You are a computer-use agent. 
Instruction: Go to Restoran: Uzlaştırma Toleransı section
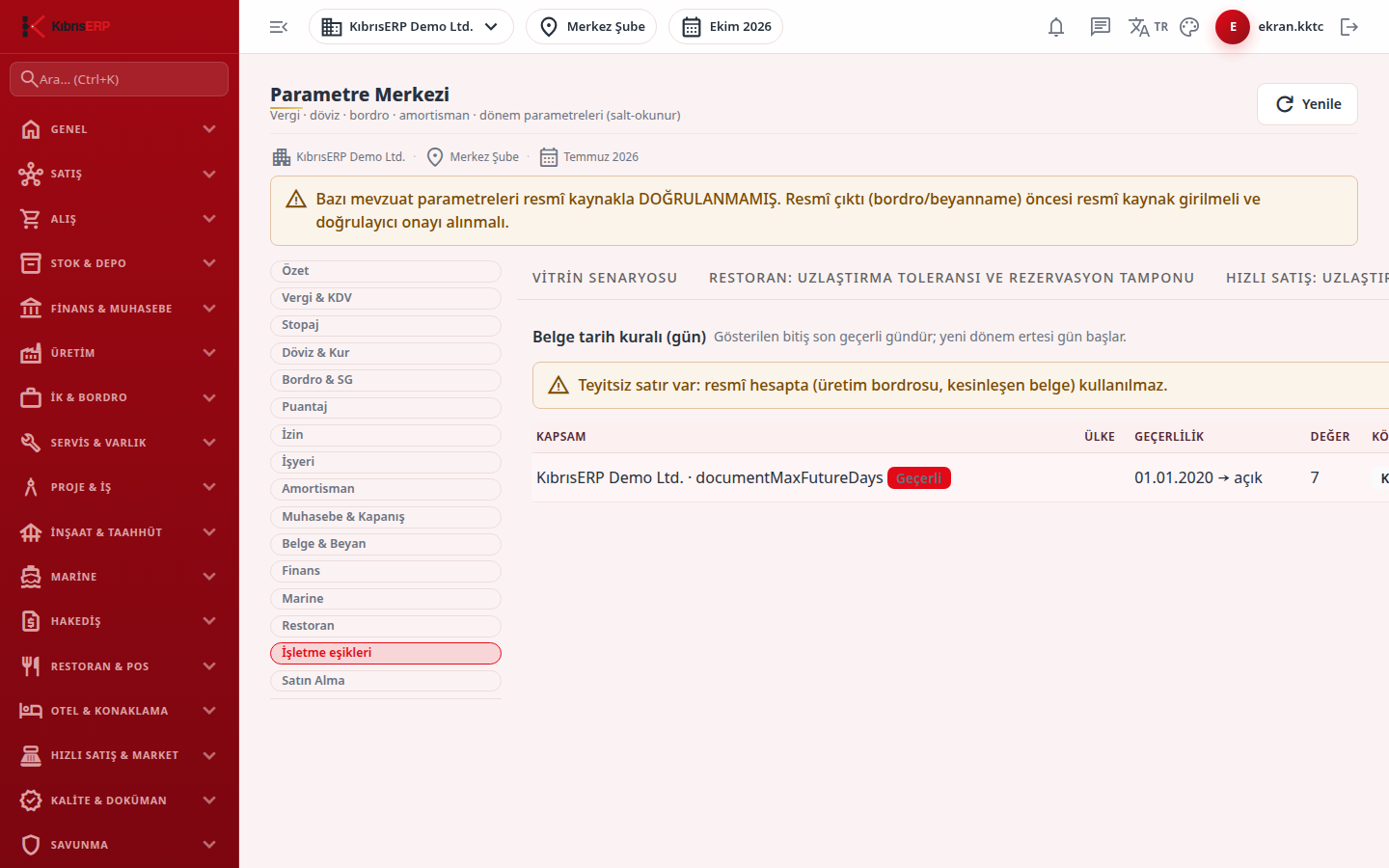[x=952, y=278]
